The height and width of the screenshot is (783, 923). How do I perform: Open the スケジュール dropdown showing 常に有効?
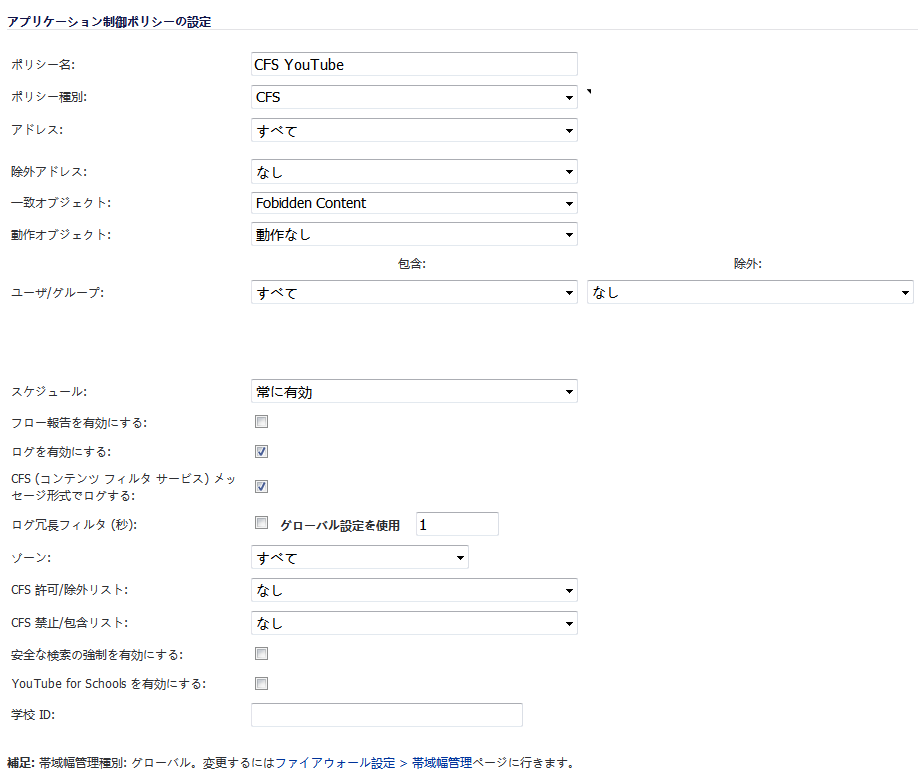pos(414,392)
